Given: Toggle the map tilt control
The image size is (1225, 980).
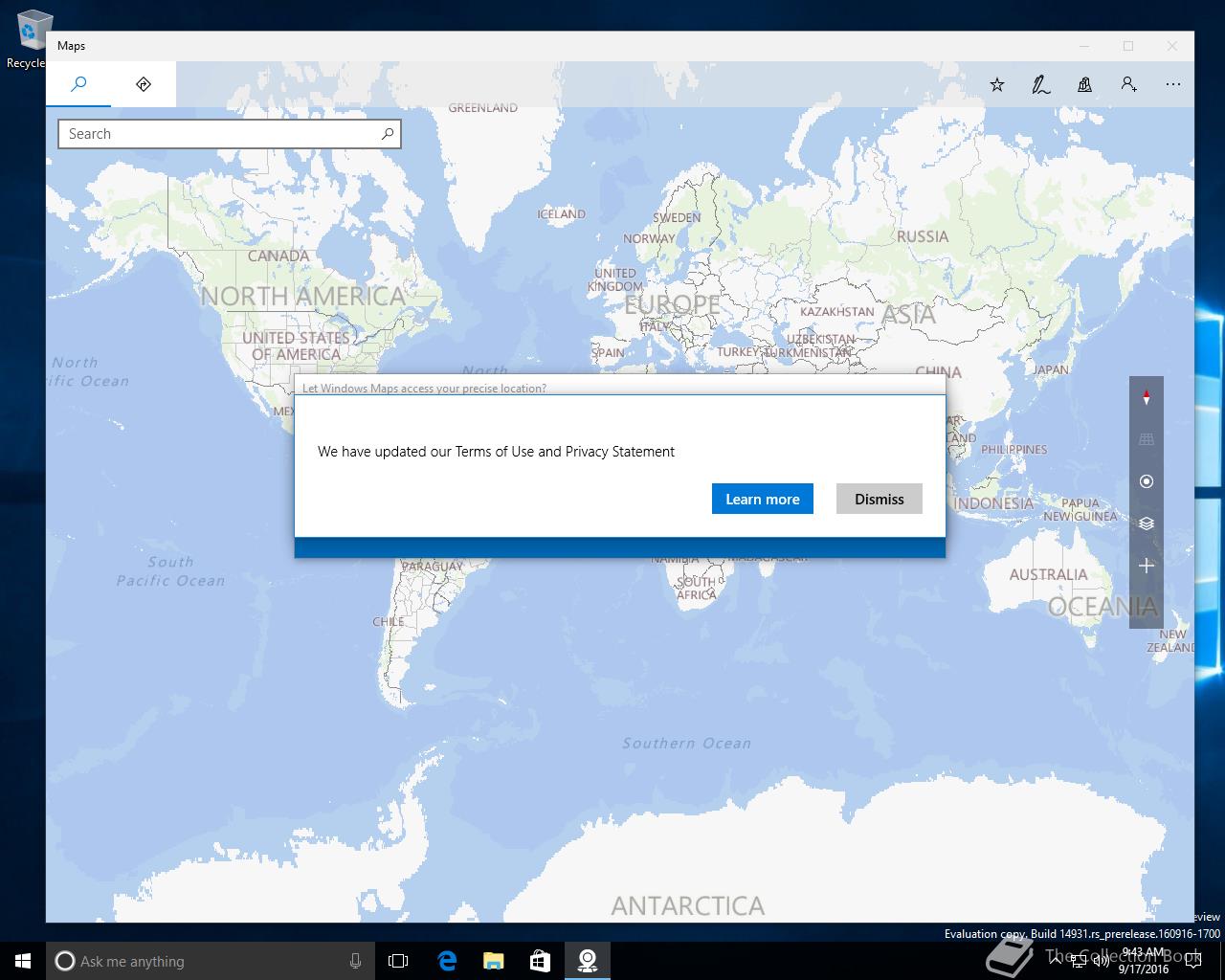Looking at the screenshot, I should tap(1147, 439).
